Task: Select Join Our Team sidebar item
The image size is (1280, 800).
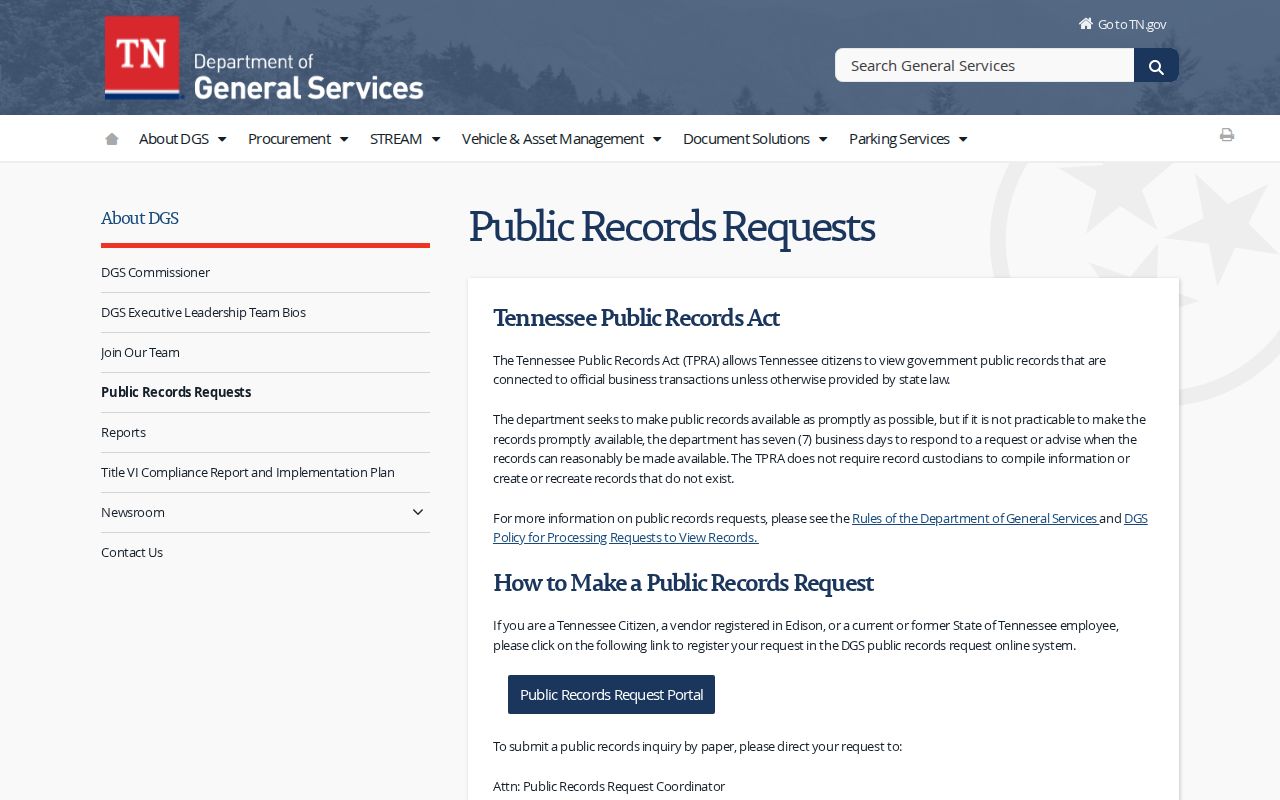Action: pyautogui.click(x=140, y=352)
